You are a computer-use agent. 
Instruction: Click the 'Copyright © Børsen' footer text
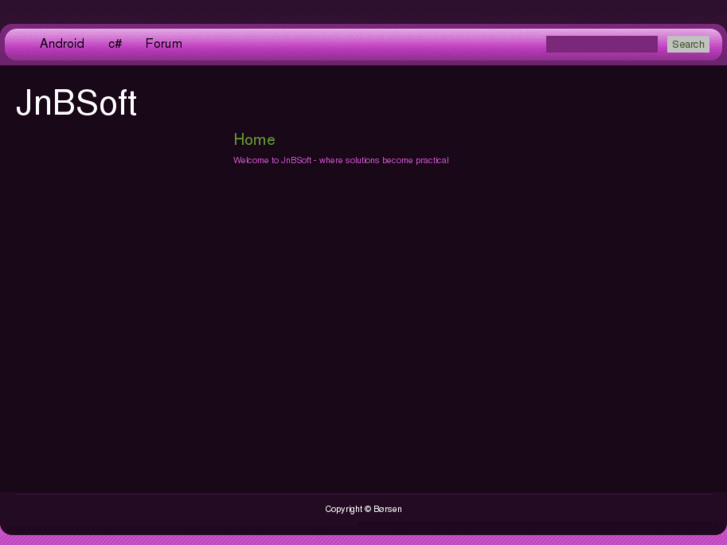point(363,509)
